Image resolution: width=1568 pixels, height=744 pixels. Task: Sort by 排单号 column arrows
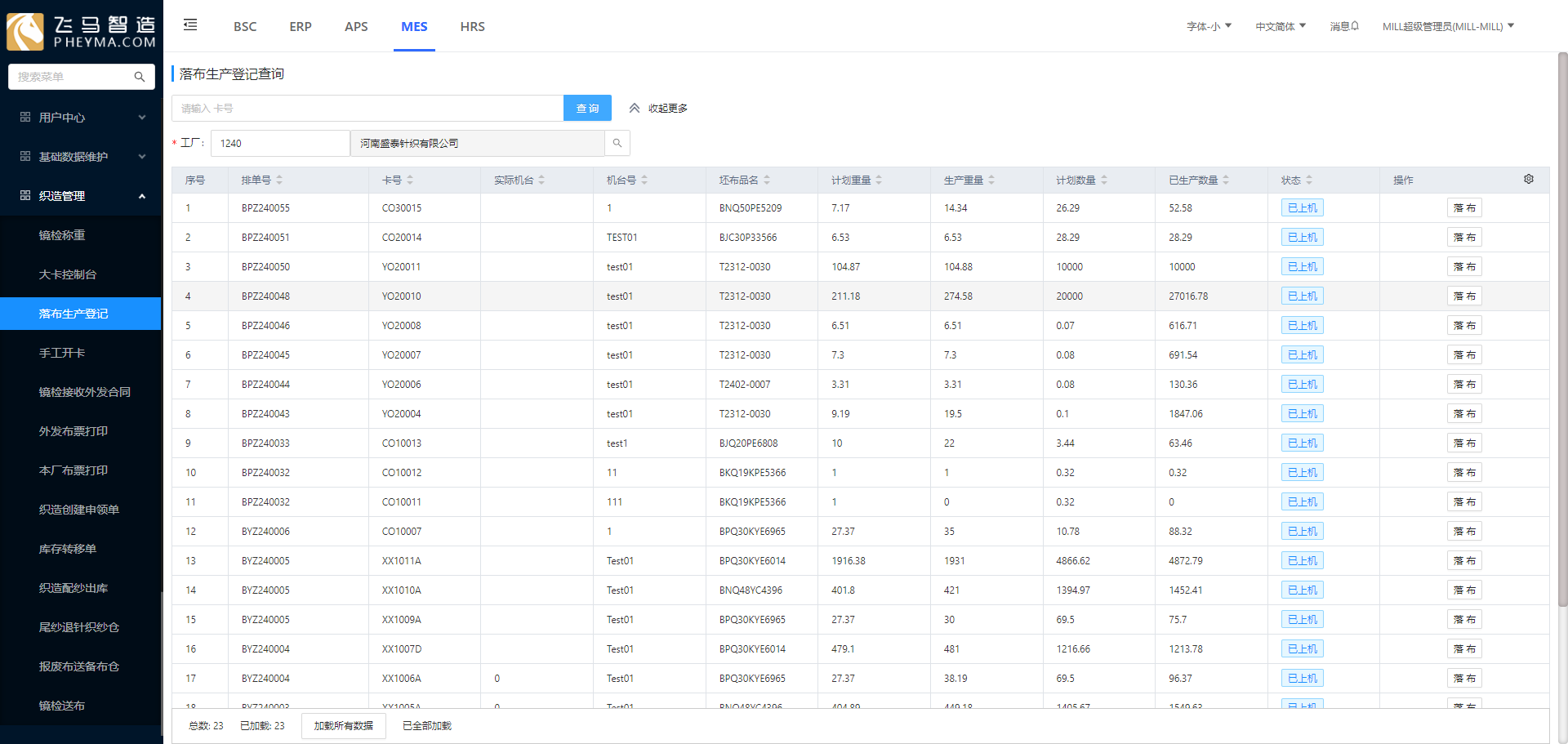pos(279,180)
